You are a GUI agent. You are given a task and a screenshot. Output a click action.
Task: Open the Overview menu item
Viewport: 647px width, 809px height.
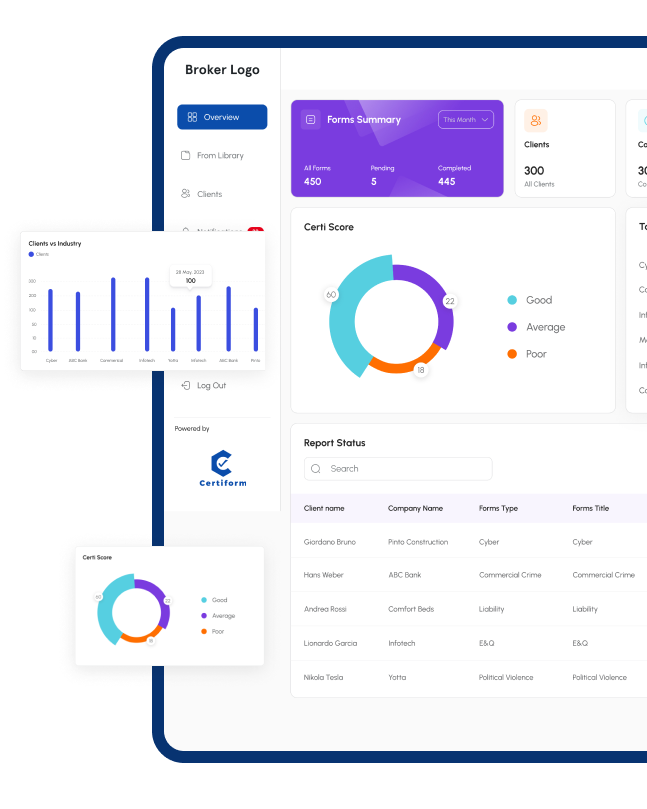pyautogui.click(x=222, y=117)
